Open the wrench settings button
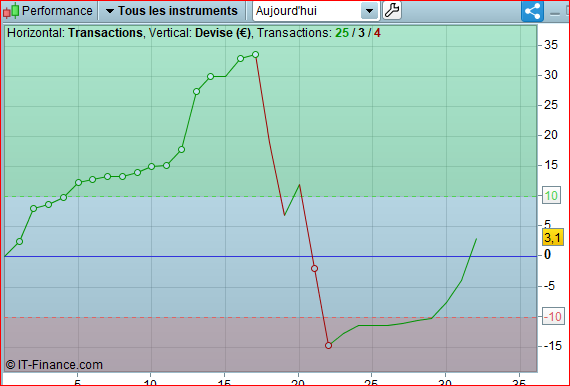The image size is (570, 386). [x=392, y=10]
